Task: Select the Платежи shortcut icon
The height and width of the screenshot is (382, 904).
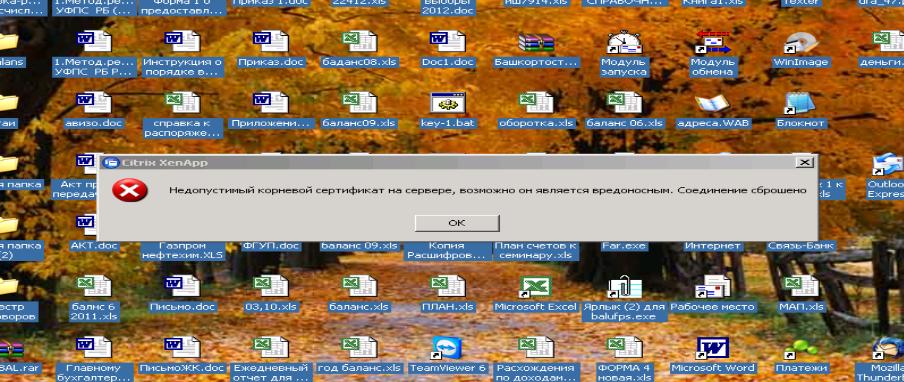Action: coord(801,349)
